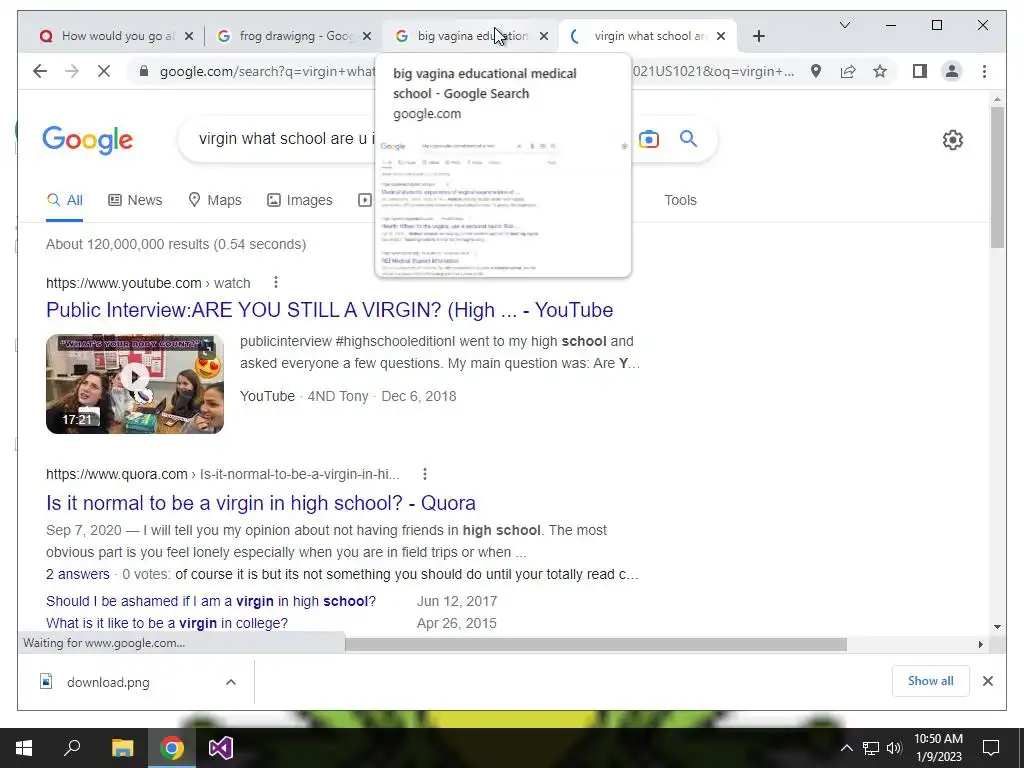Share this page icon in address bar

848,71
